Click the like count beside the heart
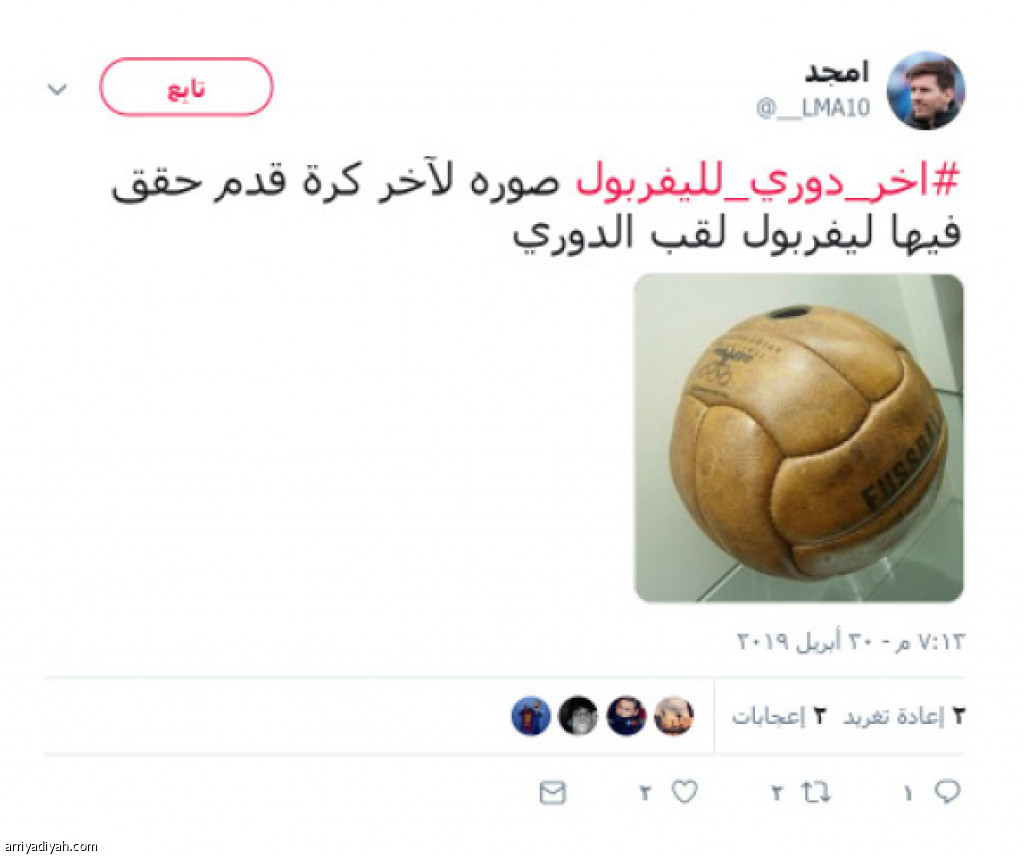 coord(645,793)
